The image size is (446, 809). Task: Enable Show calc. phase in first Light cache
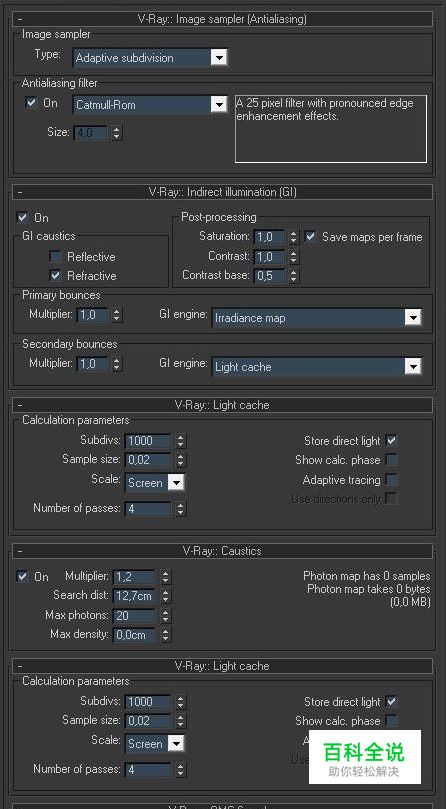point(392,460)
